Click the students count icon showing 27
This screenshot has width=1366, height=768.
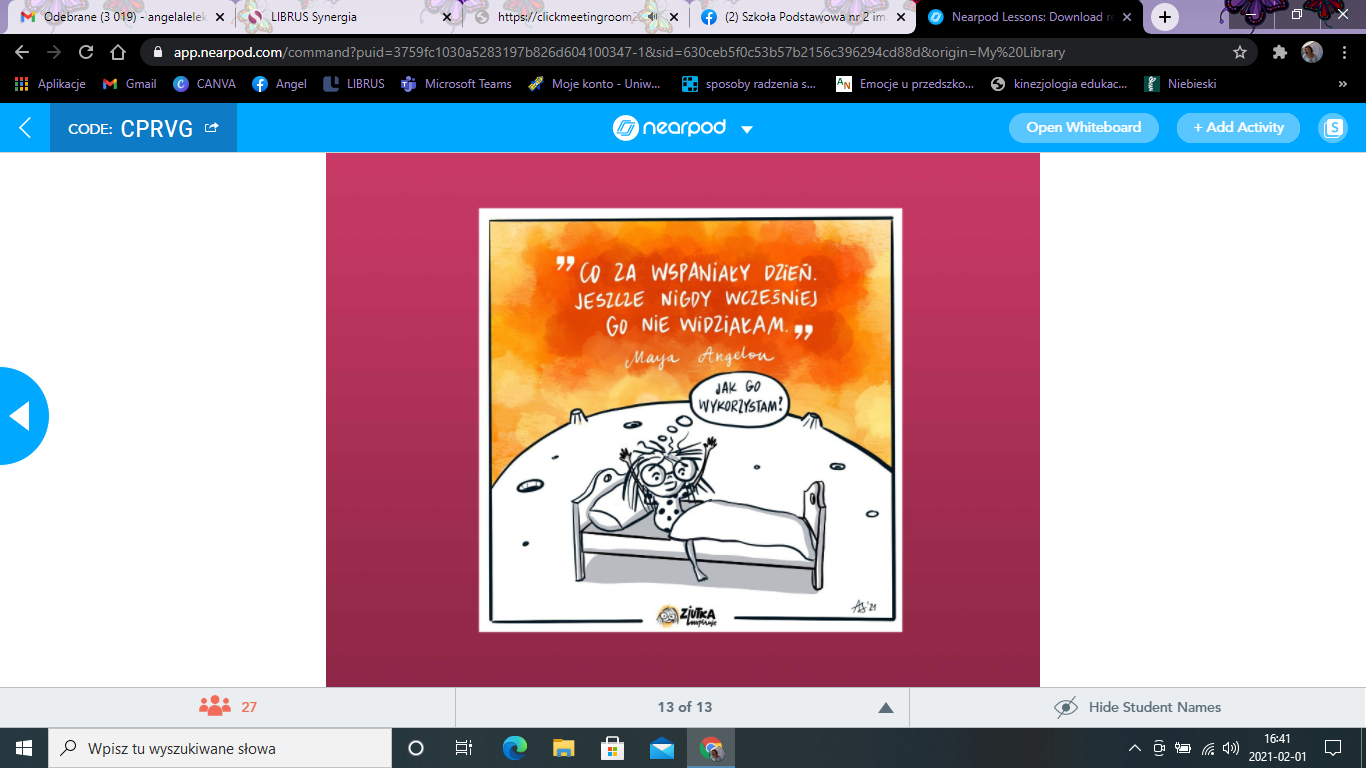point(215,707)
